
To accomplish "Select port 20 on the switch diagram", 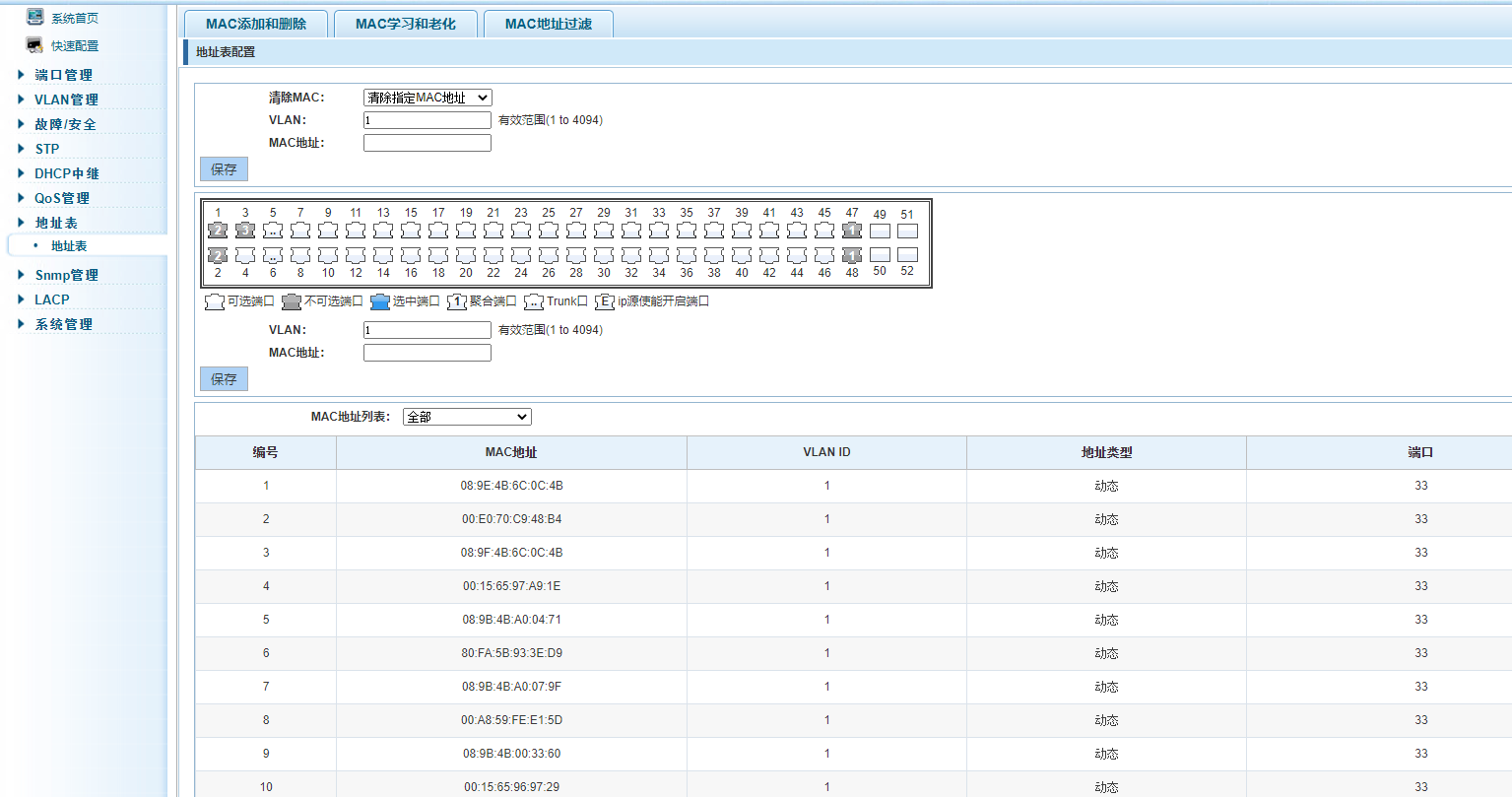I will 466,255.
